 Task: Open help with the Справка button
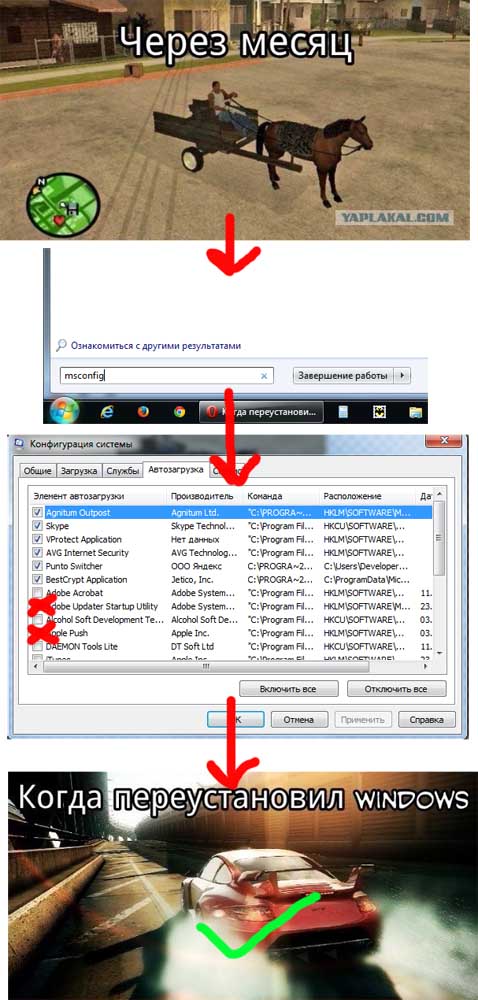pos(427,720)
